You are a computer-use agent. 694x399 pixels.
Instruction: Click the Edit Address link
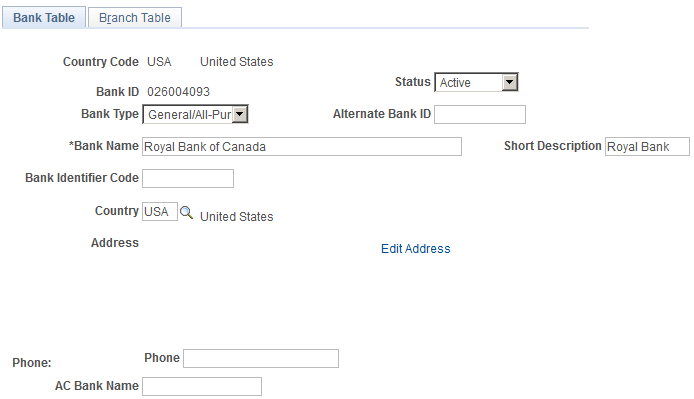point(416,248)
